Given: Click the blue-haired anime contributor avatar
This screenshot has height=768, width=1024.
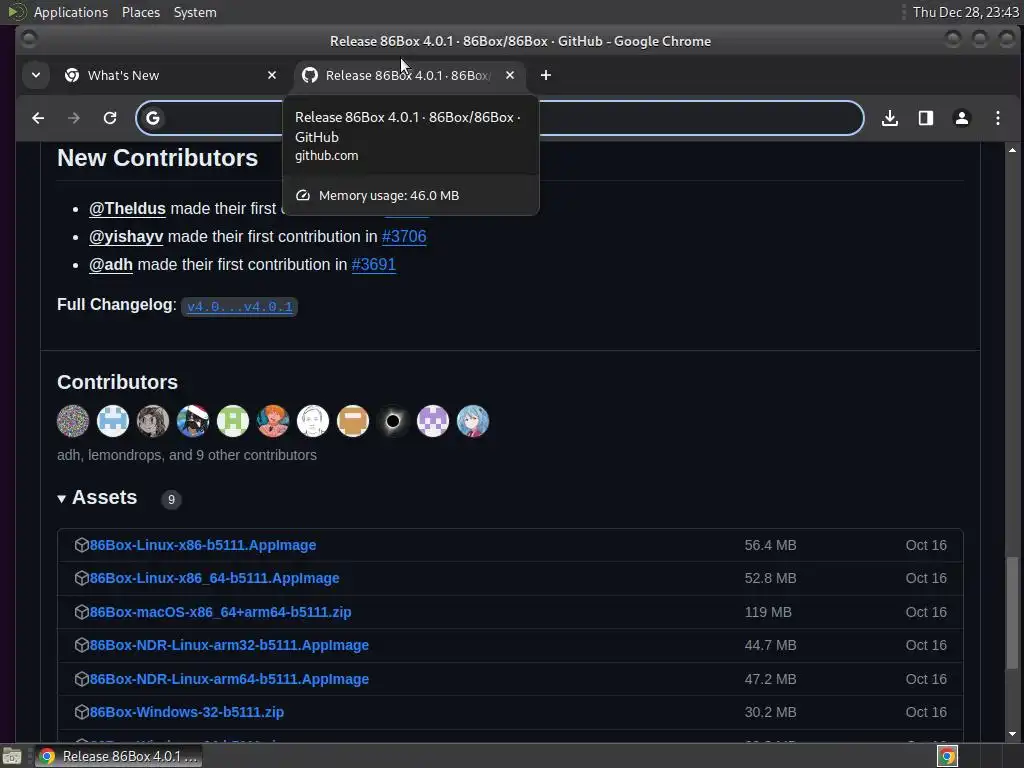Looking at the screenshot, I should coord(473,421).
